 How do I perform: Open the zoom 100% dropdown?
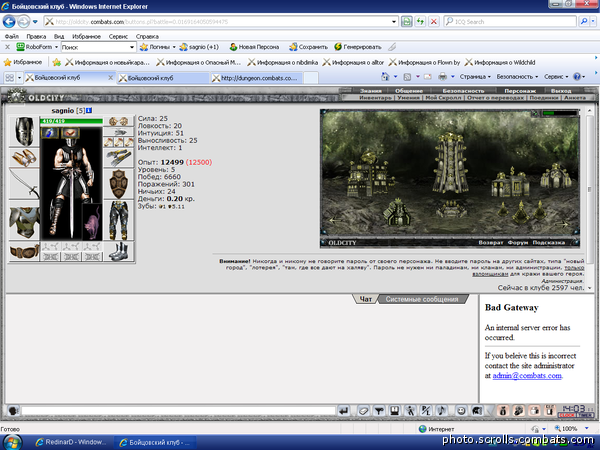pyautogui.click(x=586, y=429)
